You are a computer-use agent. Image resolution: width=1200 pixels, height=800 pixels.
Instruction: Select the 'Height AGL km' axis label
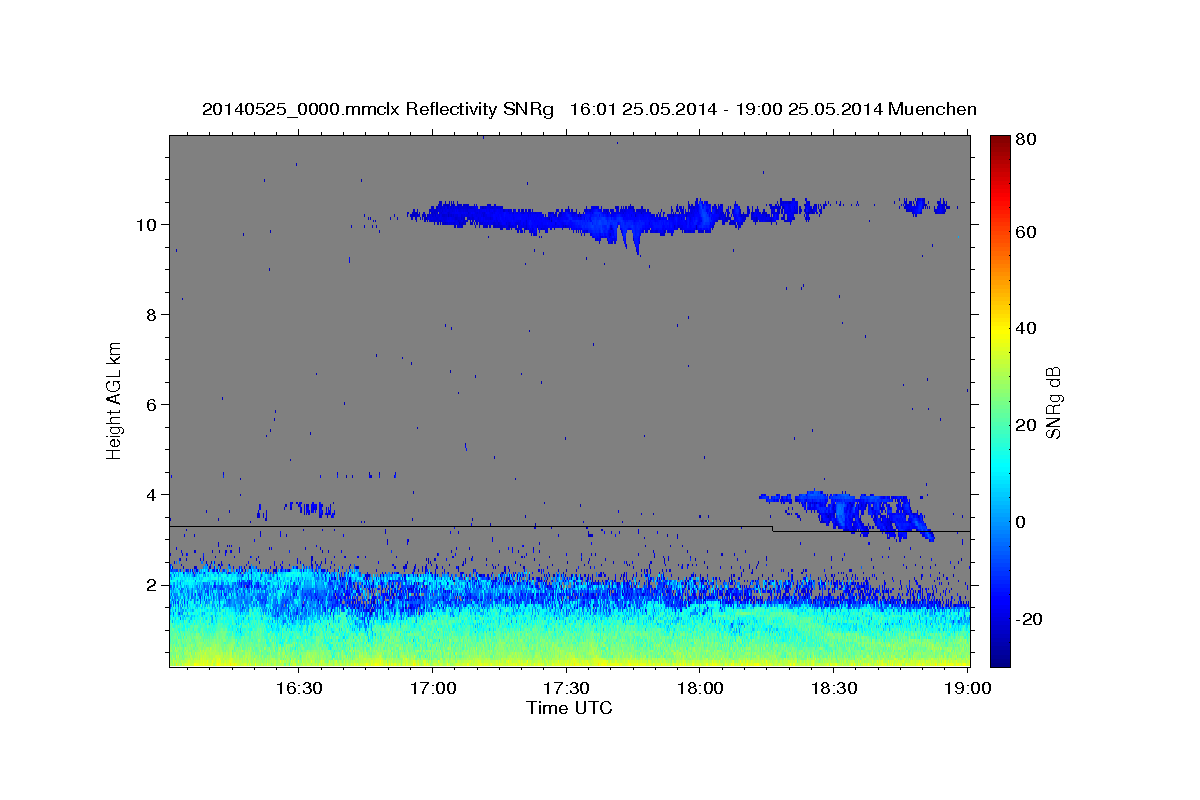[x=115, y=399]
